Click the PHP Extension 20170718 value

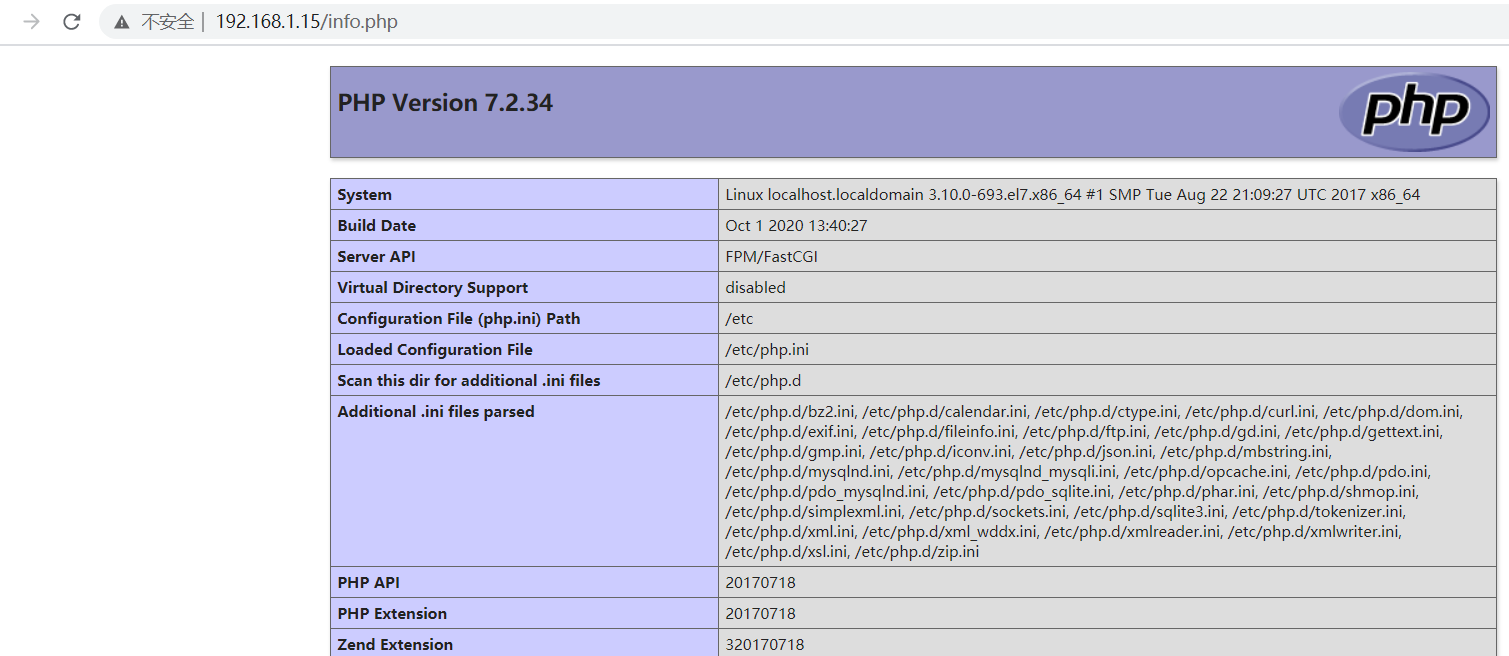pyautogui.click(x=761, y=614)
